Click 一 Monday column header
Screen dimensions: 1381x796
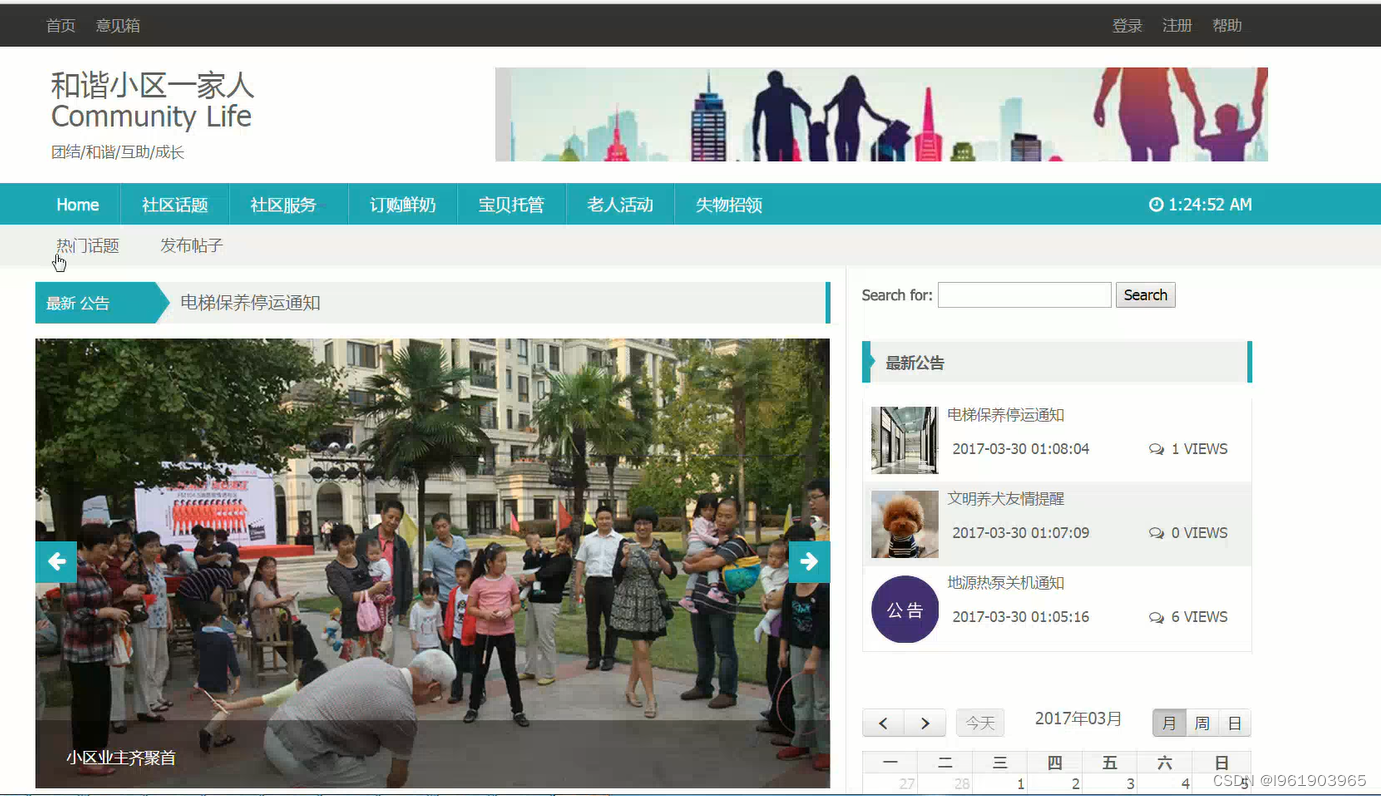(x=890, y=763)
